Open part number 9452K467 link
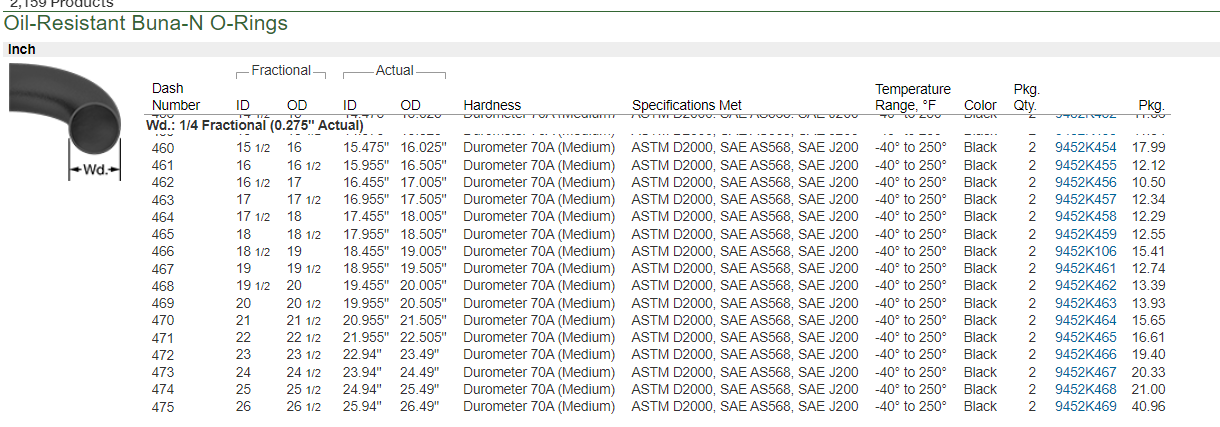 pos(1086,372)
